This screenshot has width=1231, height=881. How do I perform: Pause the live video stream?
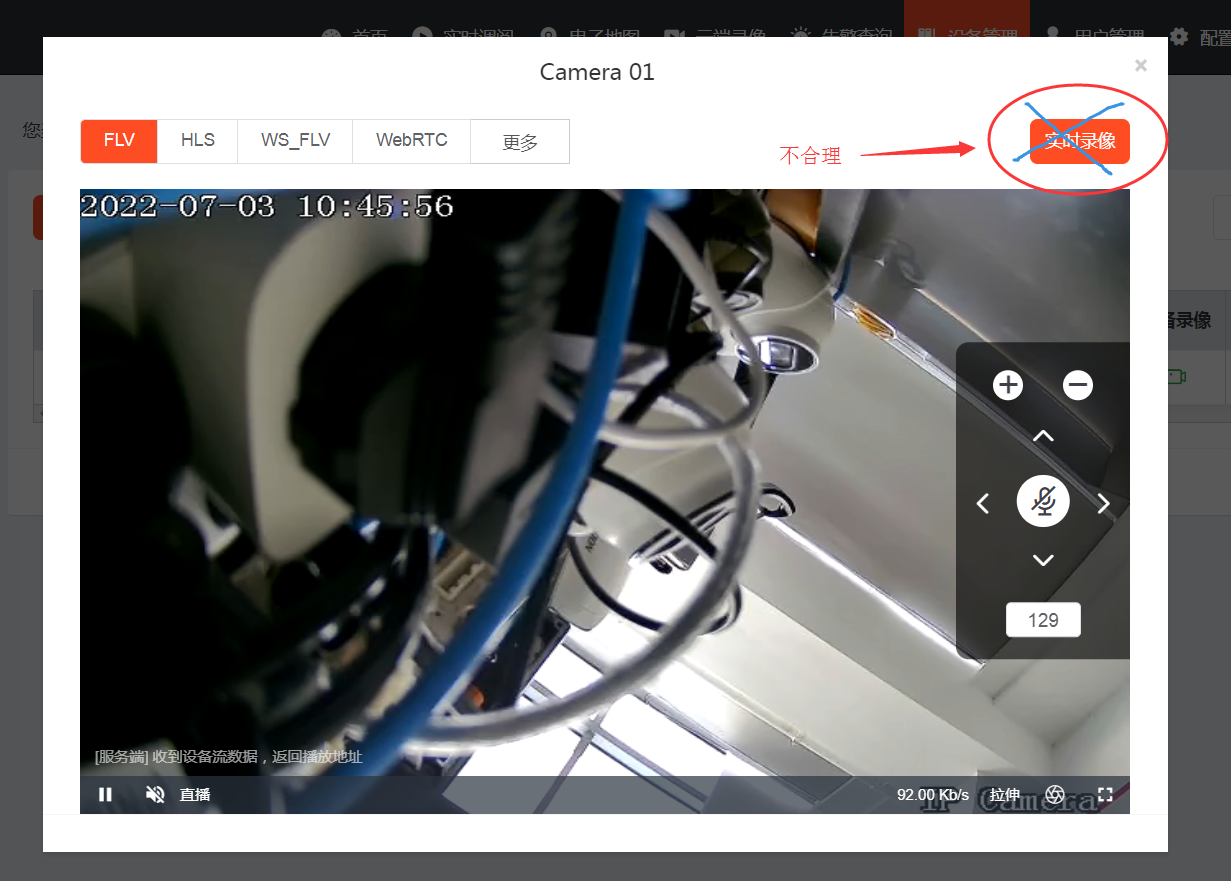(x=105, y=794)
